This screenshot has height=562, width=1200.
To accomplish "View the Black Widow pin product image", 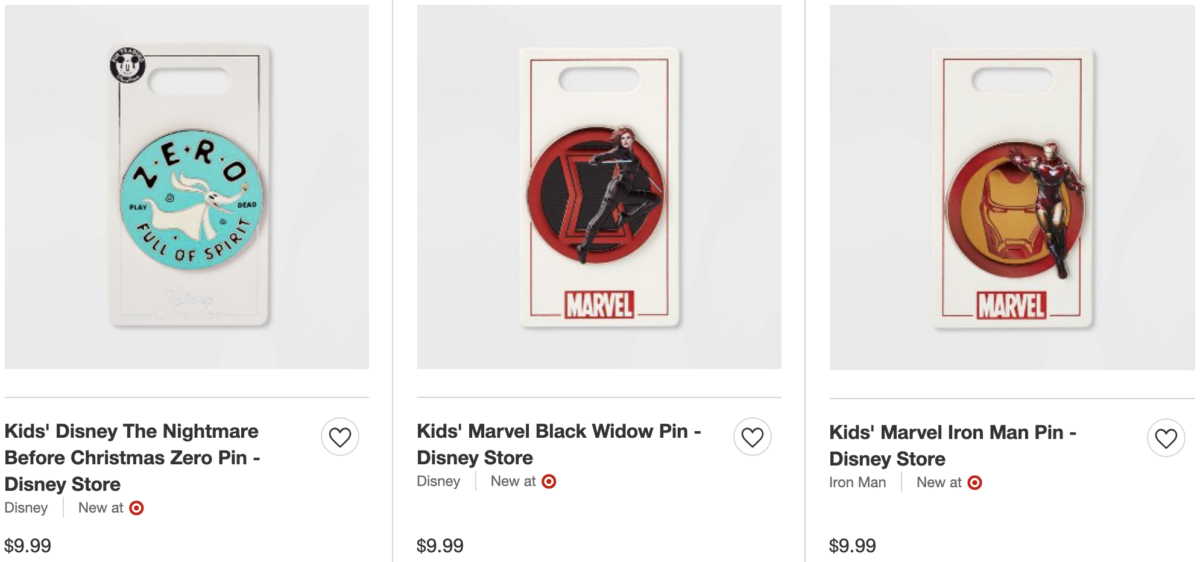I will pyautogui.click(x=599, y=187).
